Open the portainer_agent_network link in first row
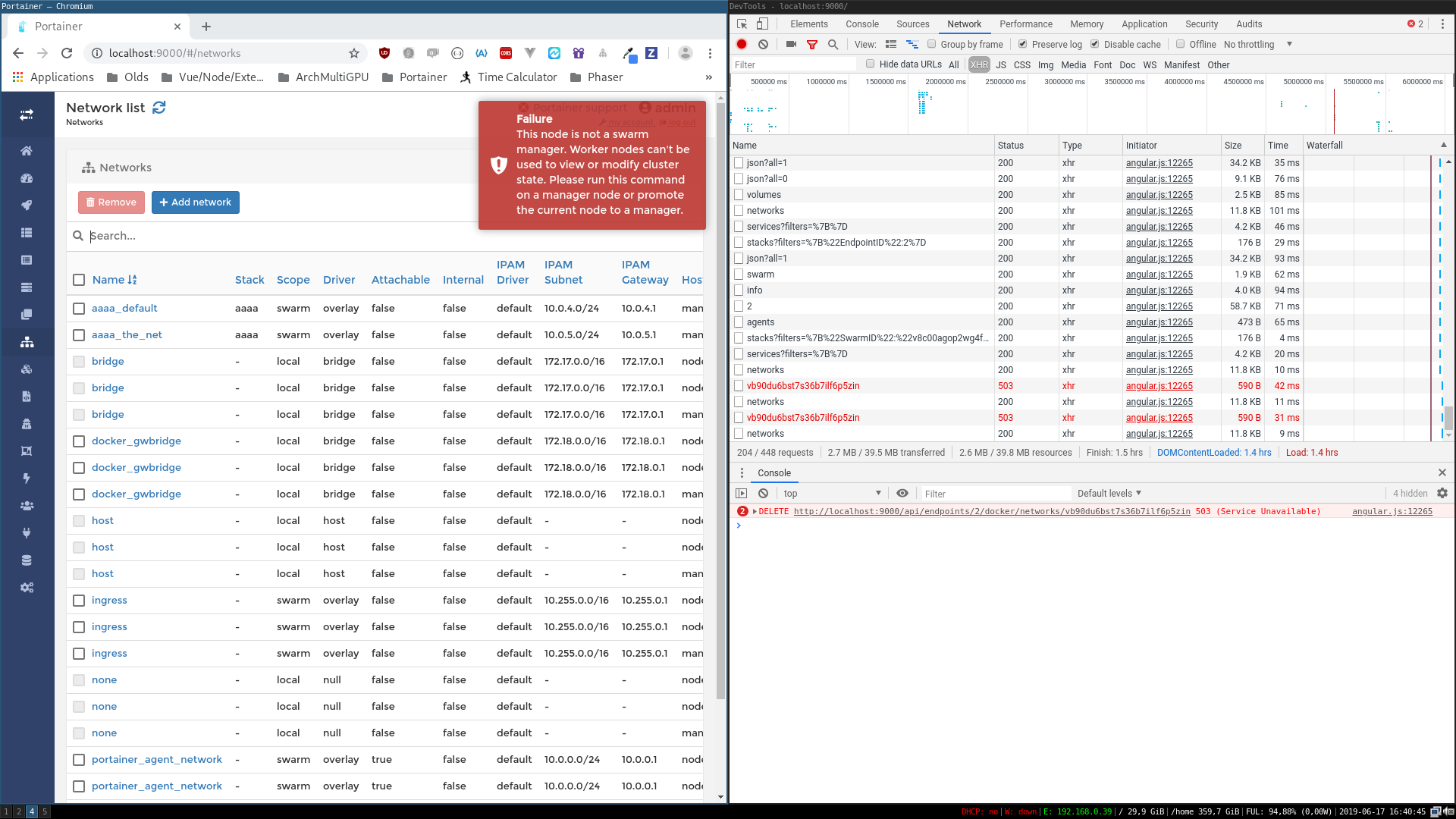1456x819 pixels. tap(157, 760)
